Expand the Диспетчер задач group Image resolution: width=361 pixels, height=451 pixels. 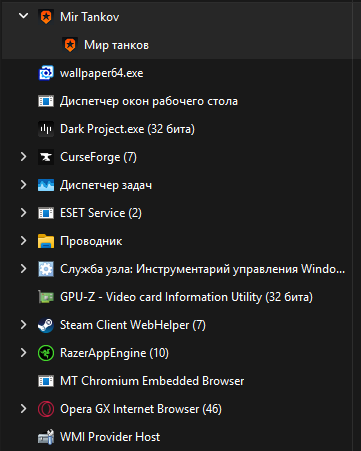23,185
